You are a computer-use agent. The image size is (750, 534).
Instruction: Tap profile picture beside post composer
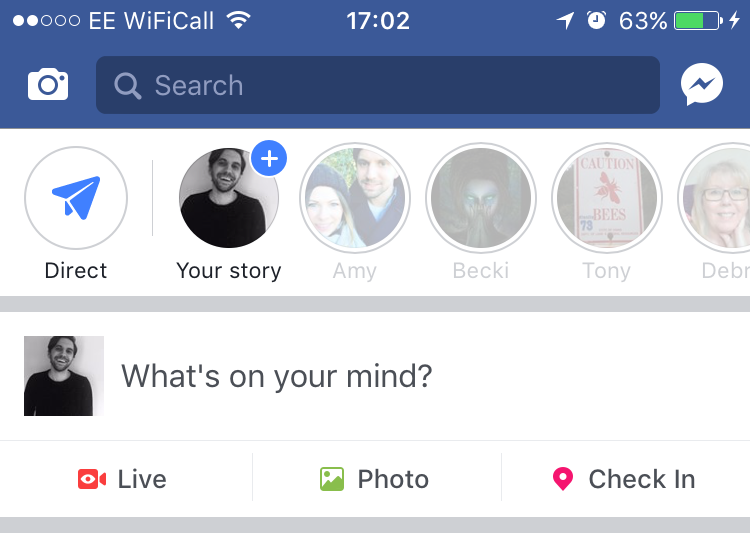point(64,376)
